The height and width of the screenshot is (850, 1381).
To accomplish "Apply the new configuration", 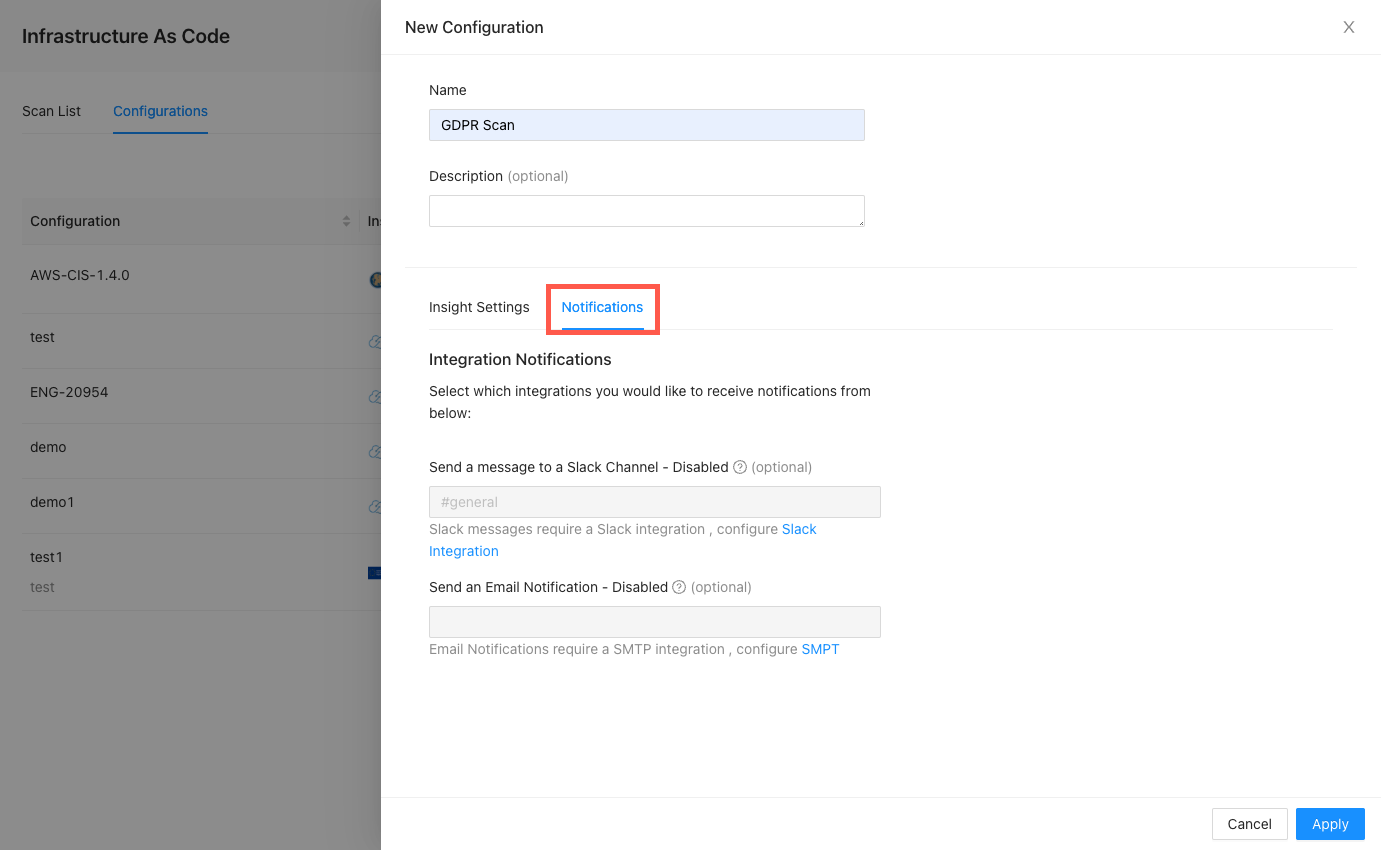I will point(1330,824).
